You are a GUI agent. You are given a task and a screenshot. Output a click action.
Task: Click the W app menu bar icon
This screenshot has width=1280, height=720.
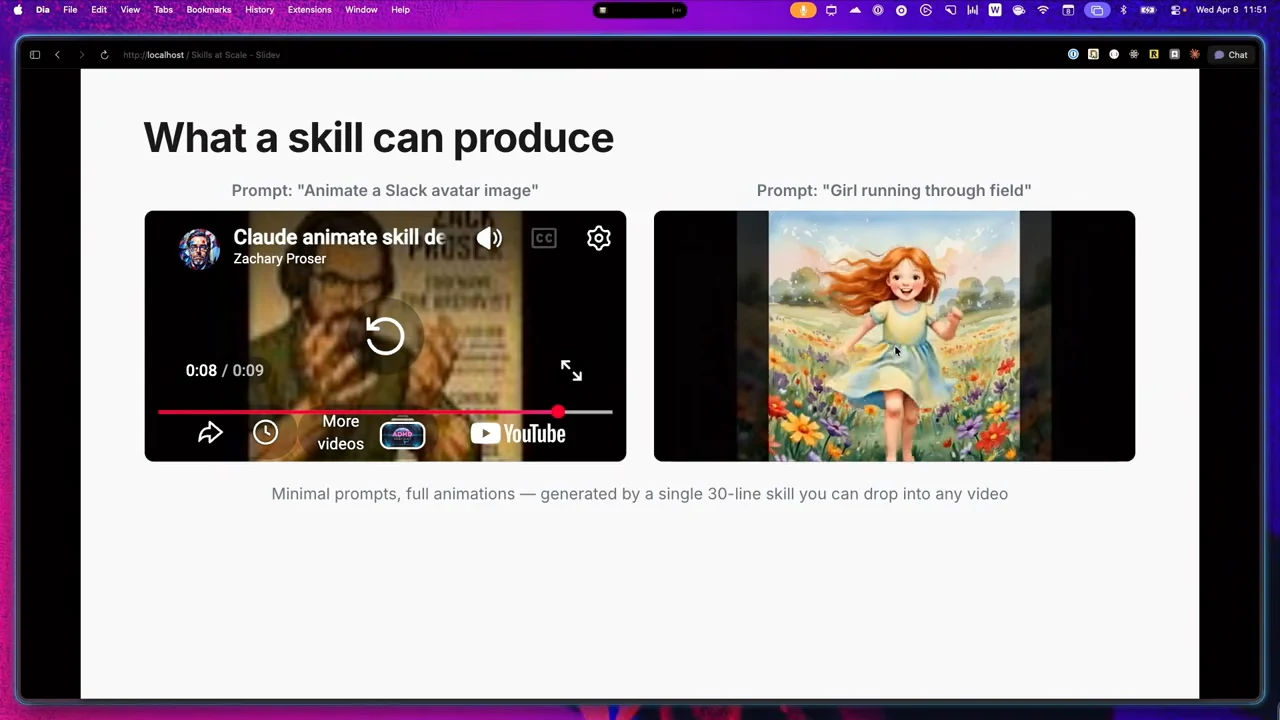pyautogui.click(x=995, y=10)
